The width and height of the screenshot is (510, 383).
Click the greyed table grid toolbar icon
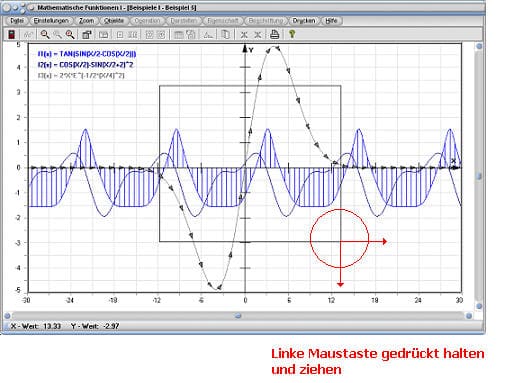pyautogui.click(x=179, y=34)
